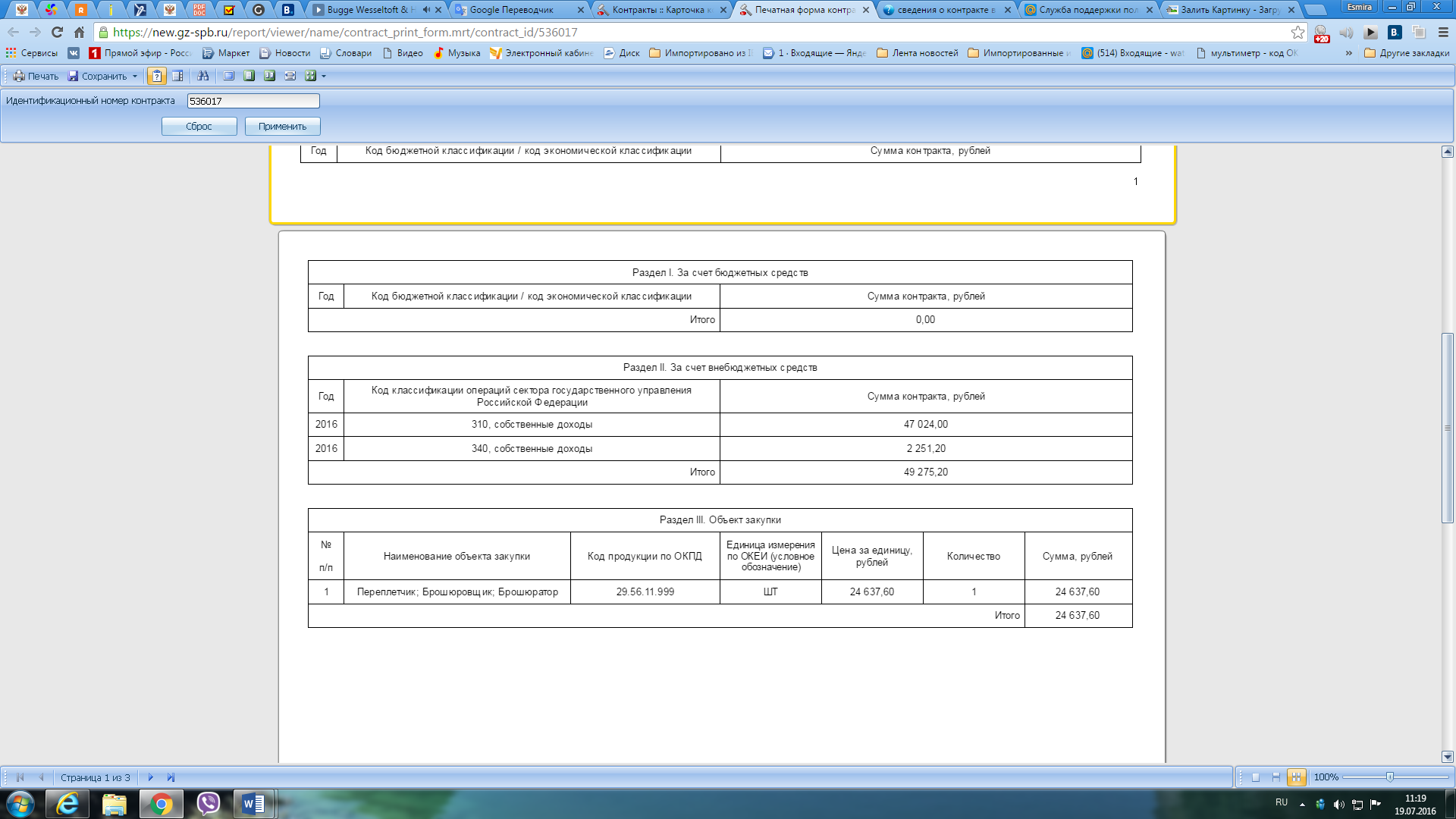
Task: Click the contract identification number field
Action: tap(253, 101)
